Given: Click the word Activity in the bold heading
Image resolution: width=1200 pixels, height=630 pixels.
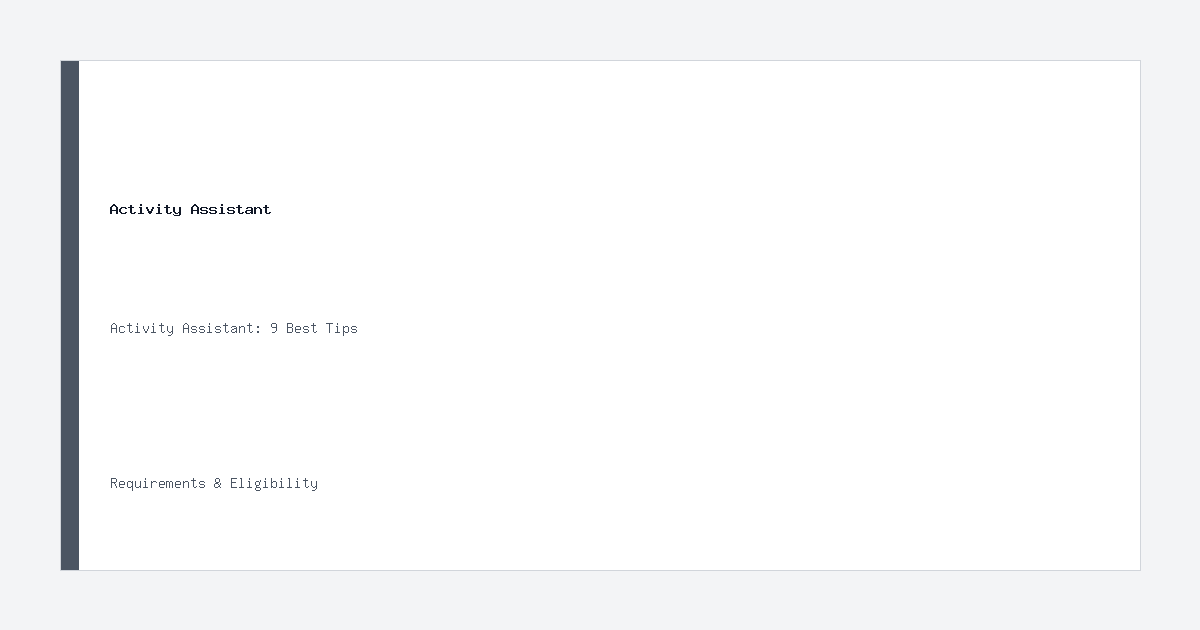Looking at the screenshot, I should click(145, 209).
